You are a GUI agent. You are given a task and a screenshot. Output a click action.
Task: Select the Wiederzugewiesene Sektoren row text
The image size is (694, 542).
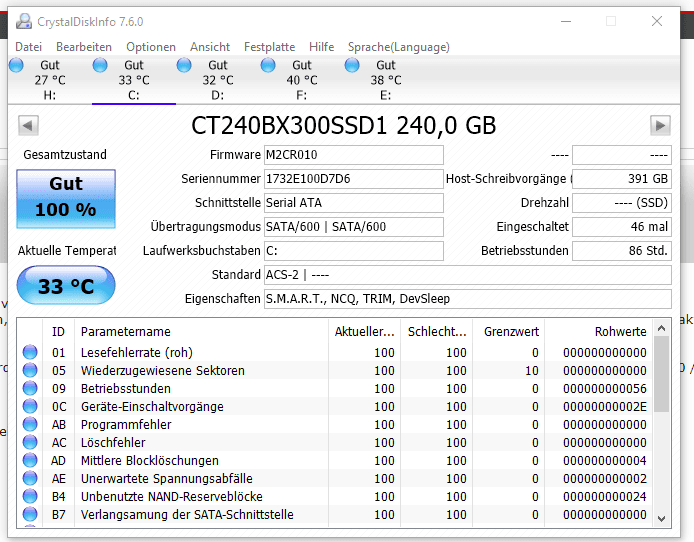162,370
